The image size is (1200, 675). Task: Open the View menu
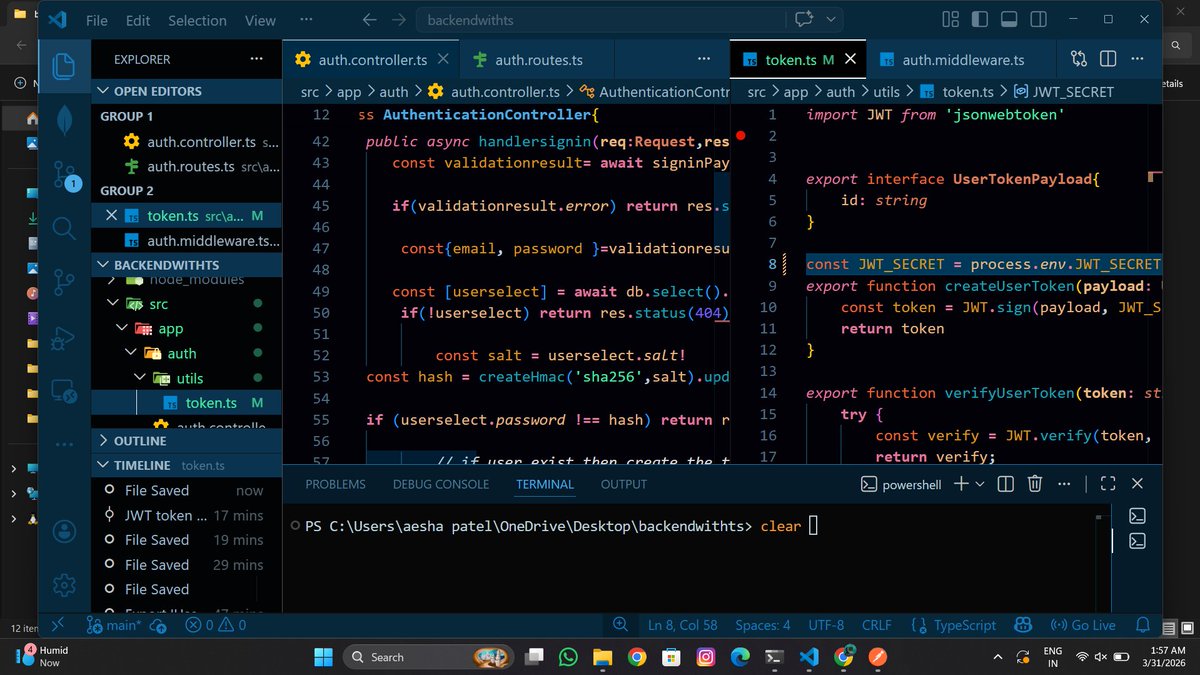pyautogui.click(x=260, y=20)
